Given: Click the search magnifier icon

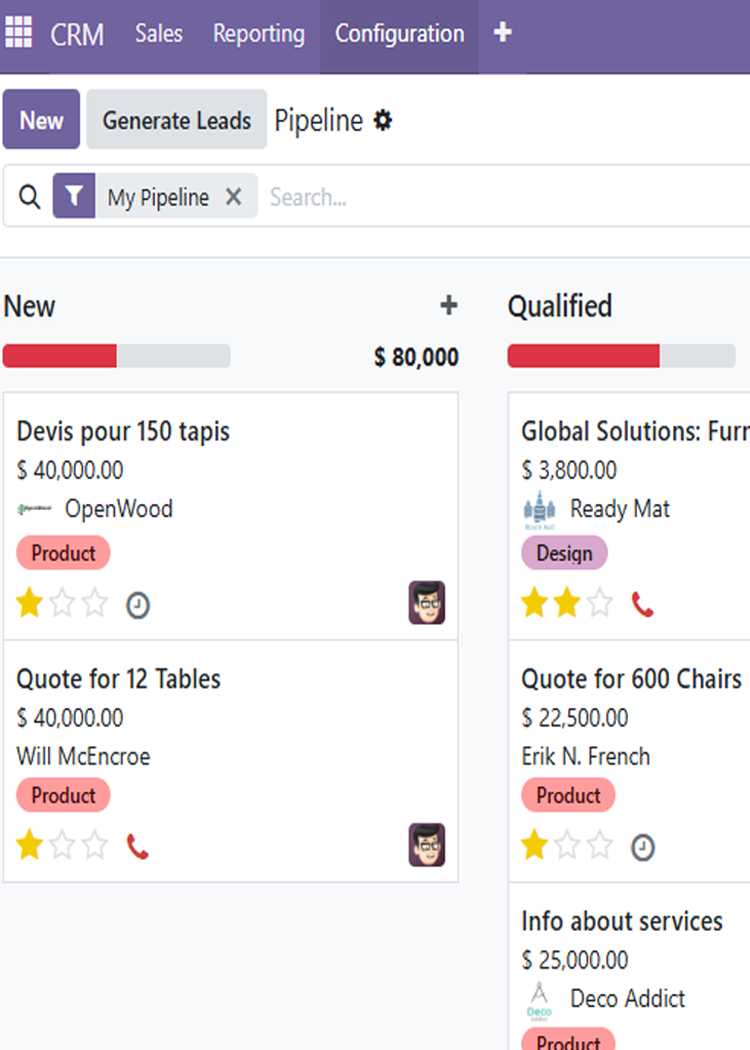Looking at the screenshot, I should pyautogui.click(x=30, y=197).
